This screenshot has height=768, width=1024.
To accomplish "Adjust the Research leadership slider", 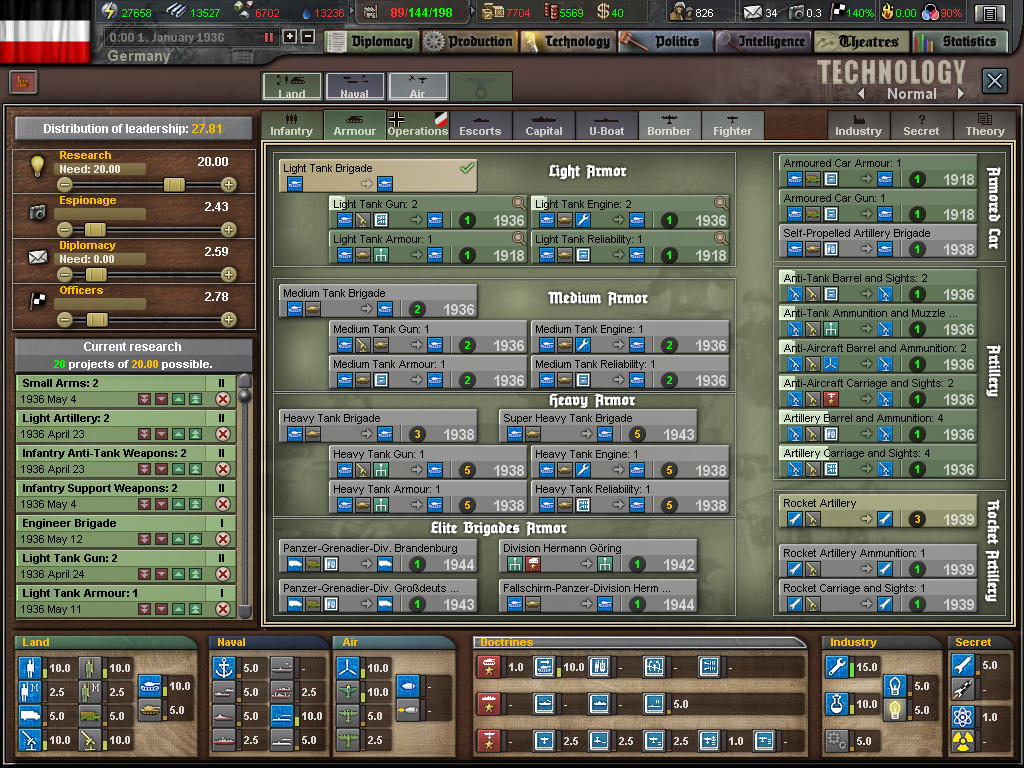I will point(174,185).
